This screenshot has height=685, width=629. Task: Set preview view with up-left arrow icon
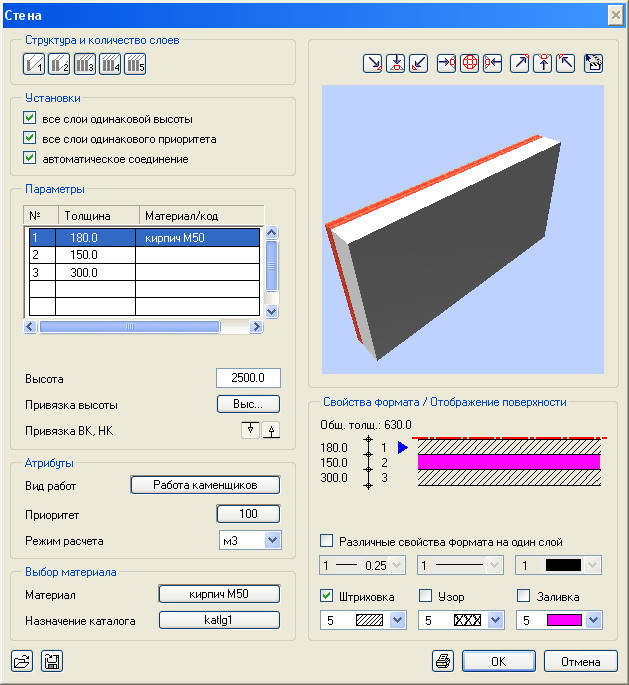(x=566, y=63)
